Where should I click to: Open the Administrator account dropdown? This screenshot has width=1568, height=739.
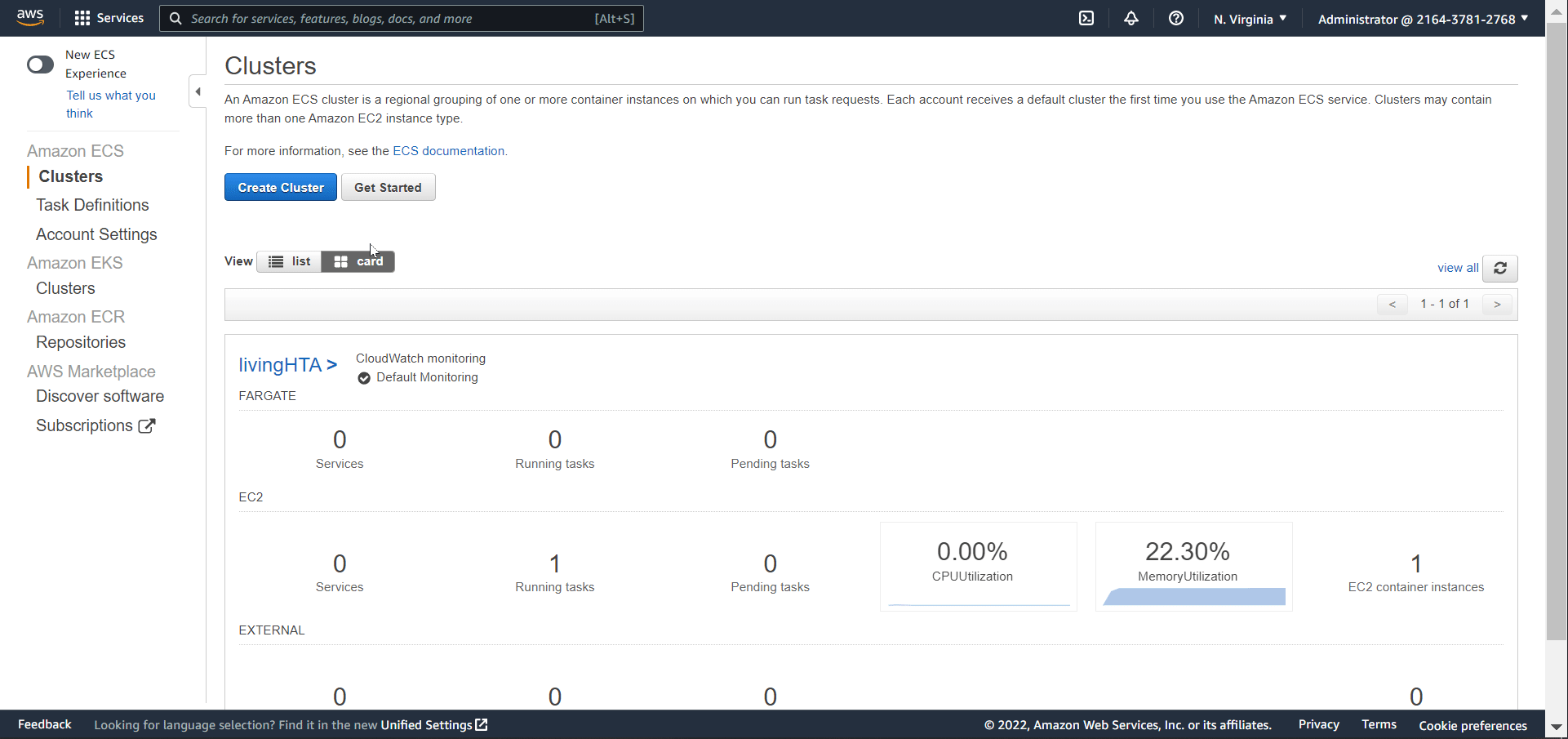coord(1423,18)
